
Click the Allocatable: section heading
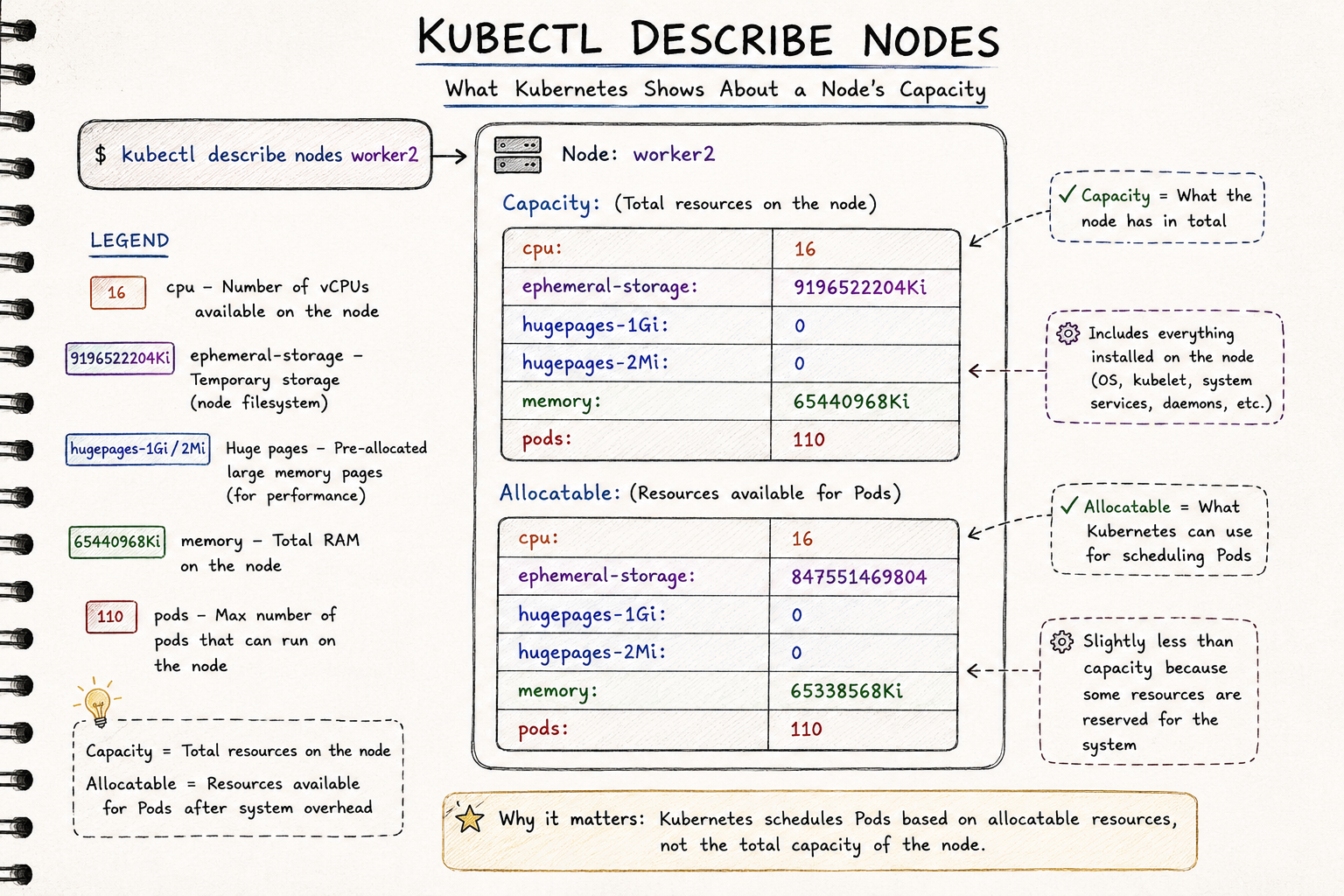560,493
